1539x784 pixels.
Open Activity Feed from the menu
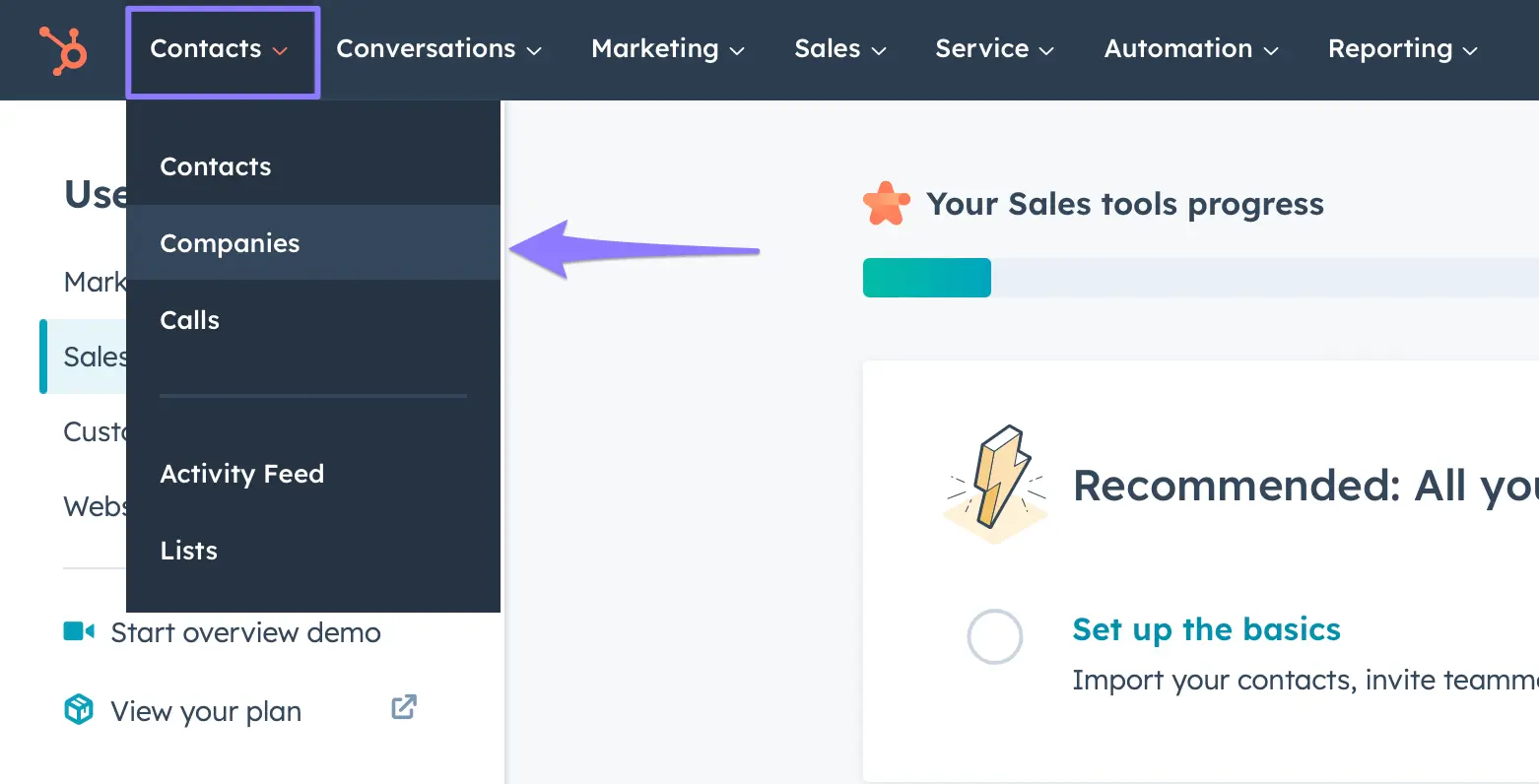(313, 474)
